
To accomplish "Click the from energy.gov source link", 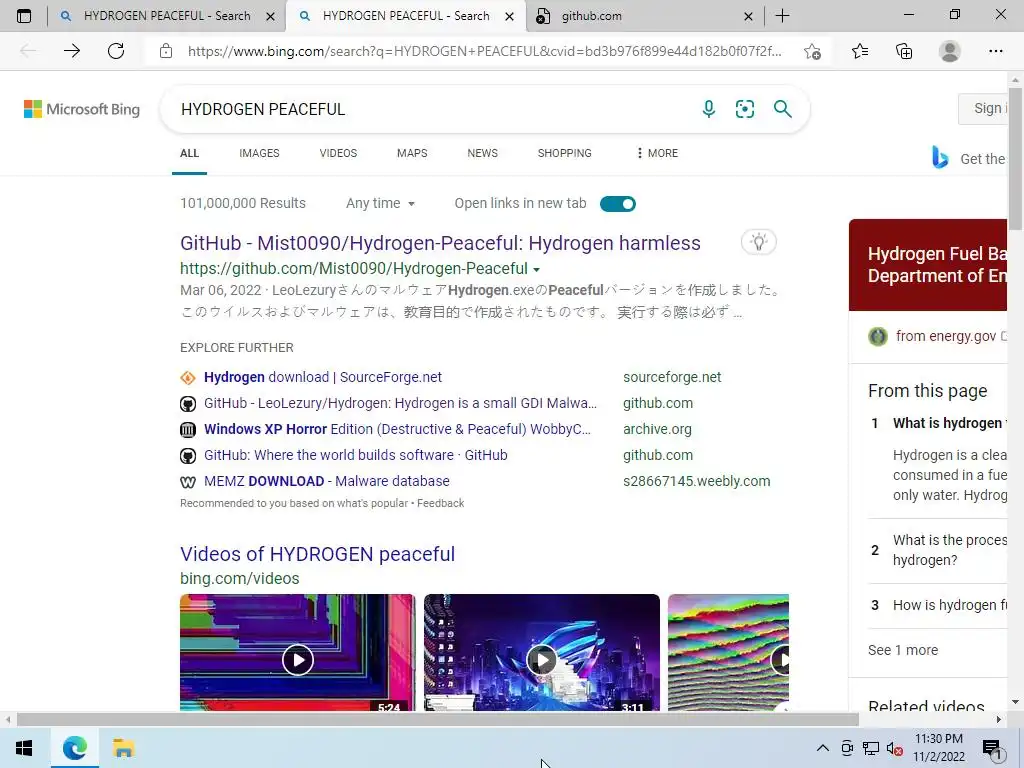I will (946, 336).
